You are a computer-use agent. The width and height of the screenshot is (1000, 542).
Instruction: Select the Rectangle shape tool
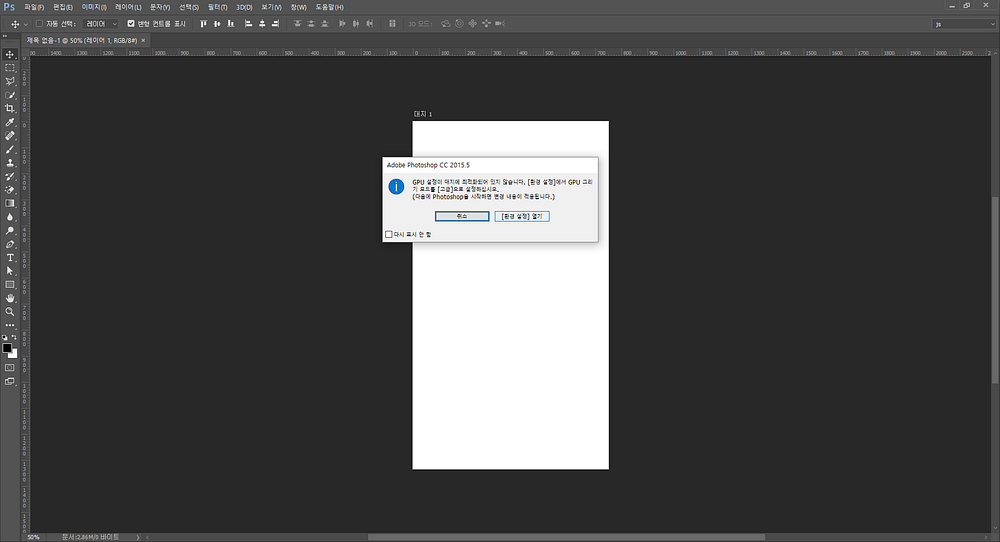point(10,285)
